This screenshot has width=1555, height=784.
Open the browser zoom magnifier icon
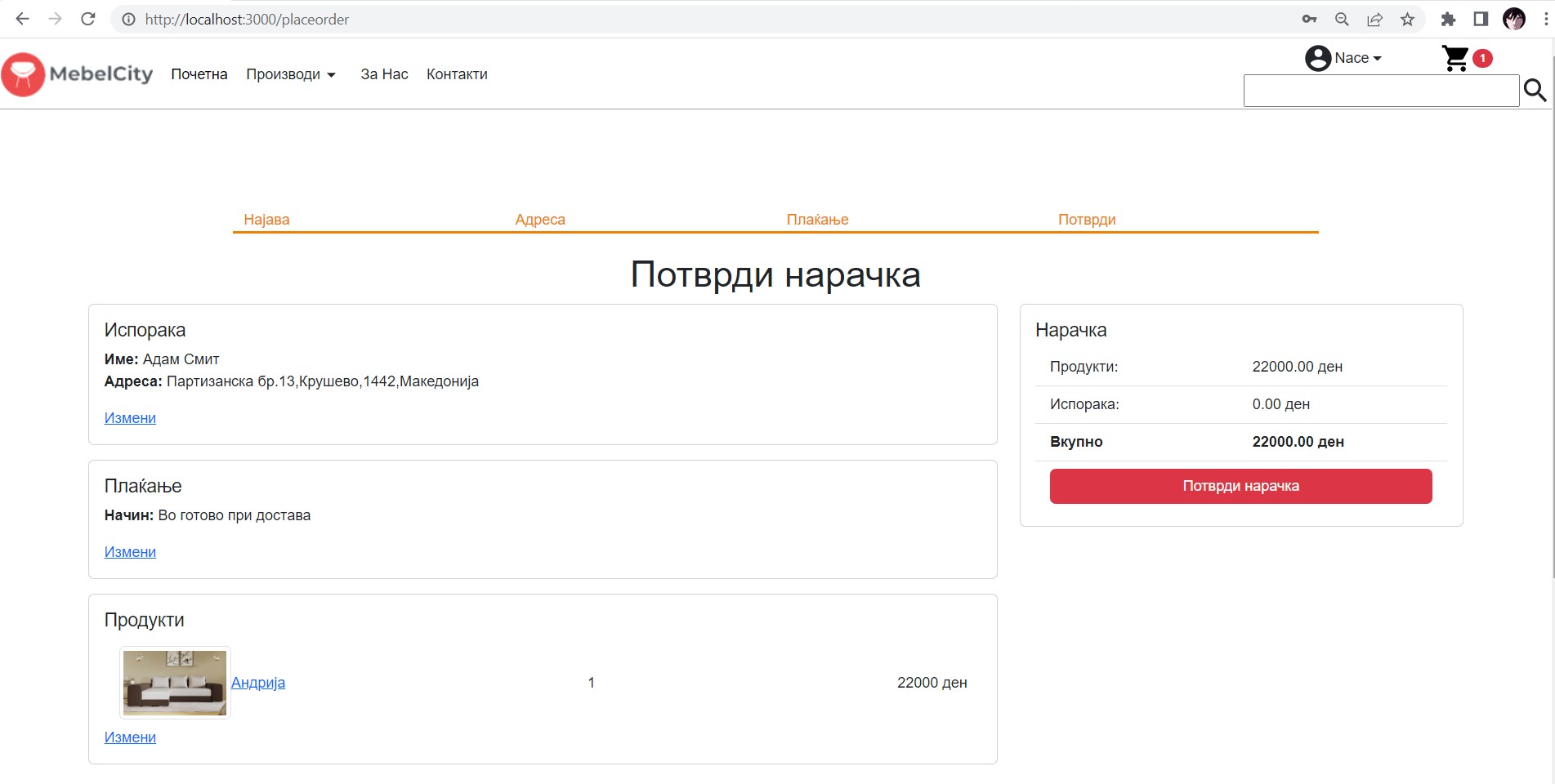1342,20
